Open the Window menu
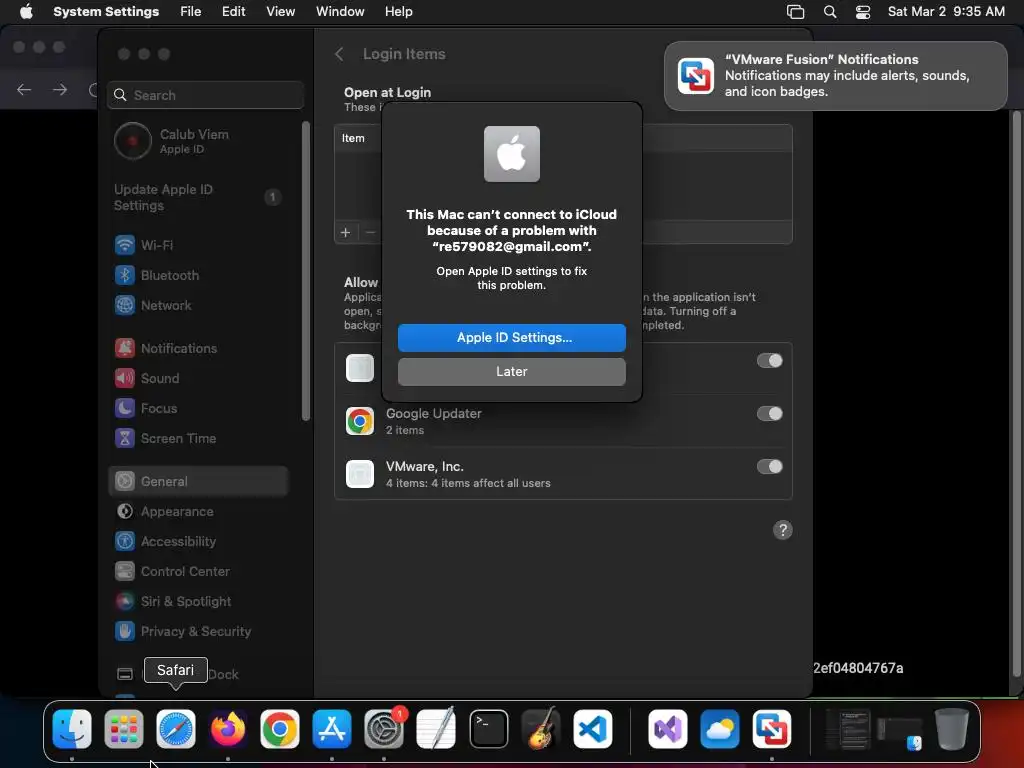Image resolution: width=1024 pixels, height=768 pixels. click(340, 12)
